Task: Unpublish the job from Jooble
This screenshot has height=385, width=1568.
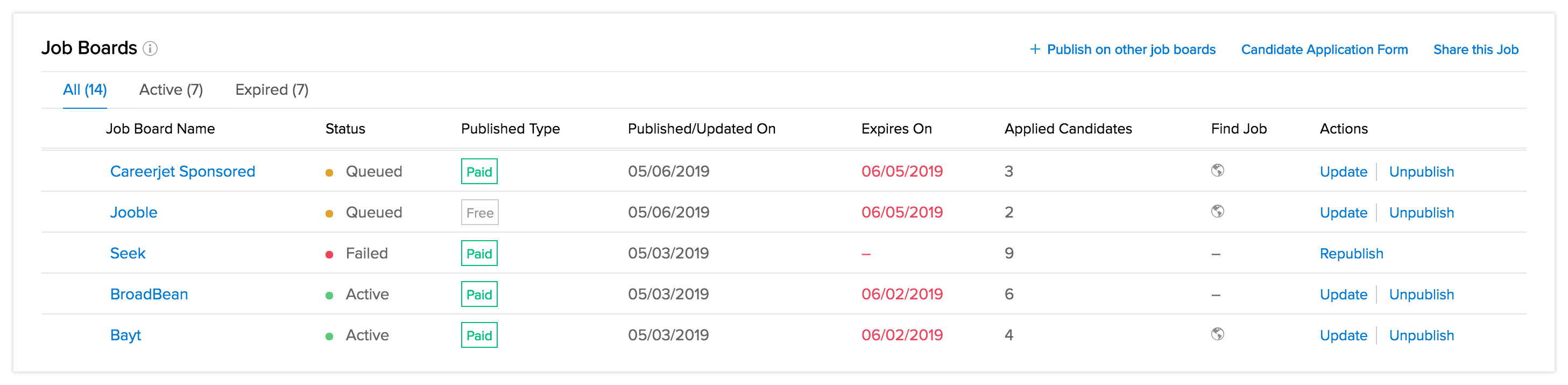Action: [1421, 213]
